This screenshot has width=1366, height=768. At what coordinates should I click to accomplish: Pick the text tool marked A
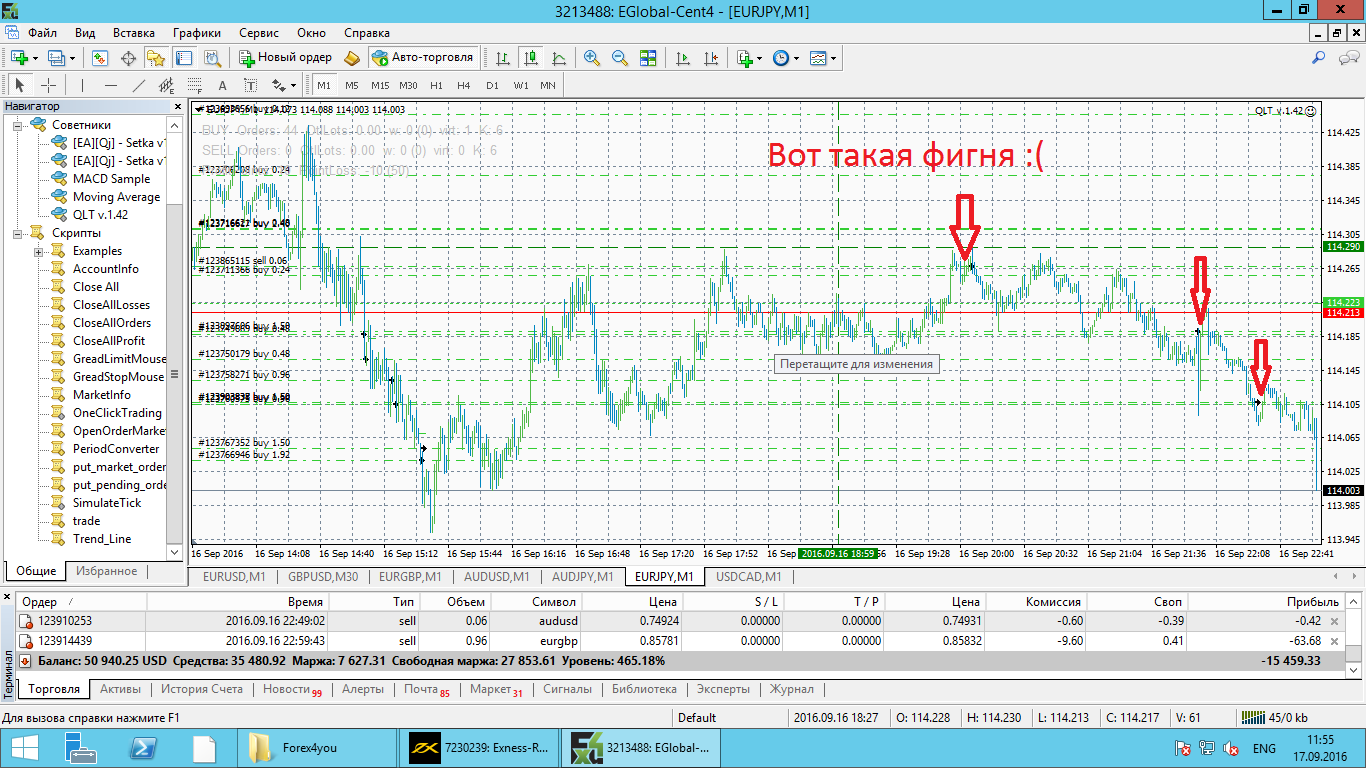tap(223, 85)
